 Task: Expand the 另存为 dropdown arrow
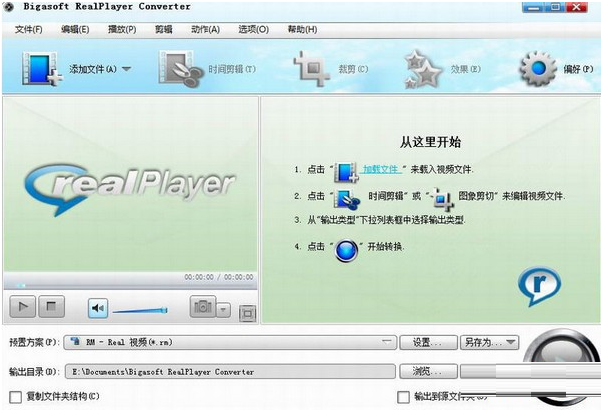(511, 342)
